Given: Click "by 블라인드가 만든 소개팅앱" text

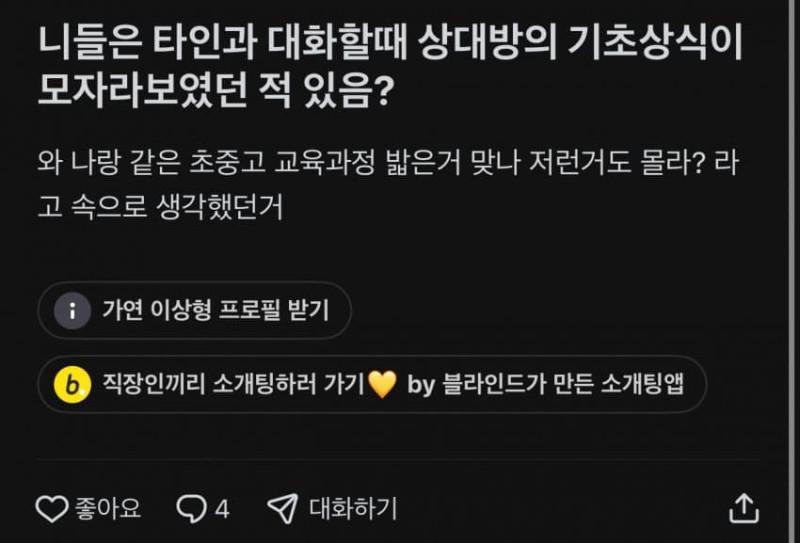Looking at the screenshot, I should coord(546,383).
